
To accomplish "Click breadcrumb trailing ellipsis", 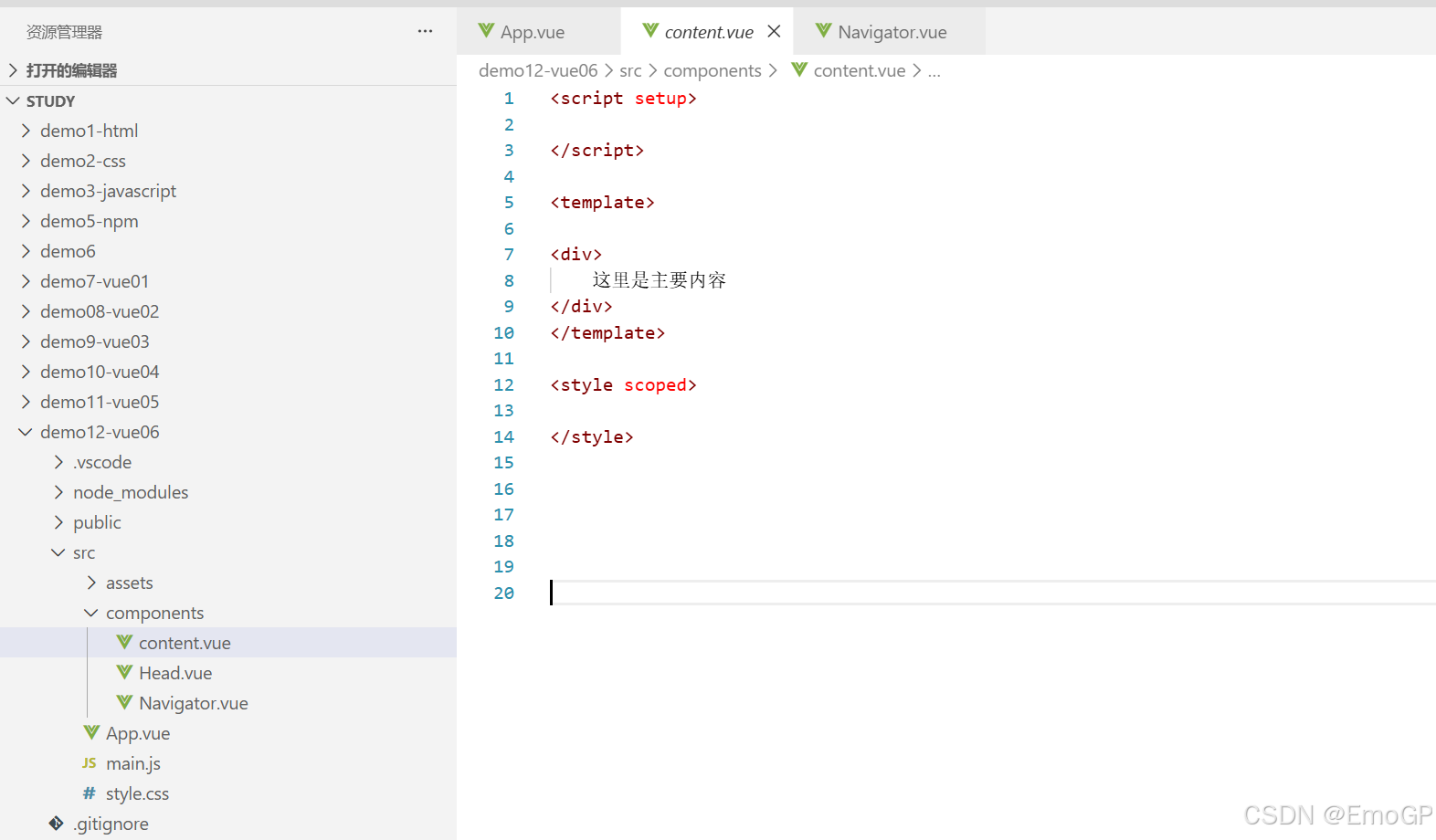I will pos(934,70).
